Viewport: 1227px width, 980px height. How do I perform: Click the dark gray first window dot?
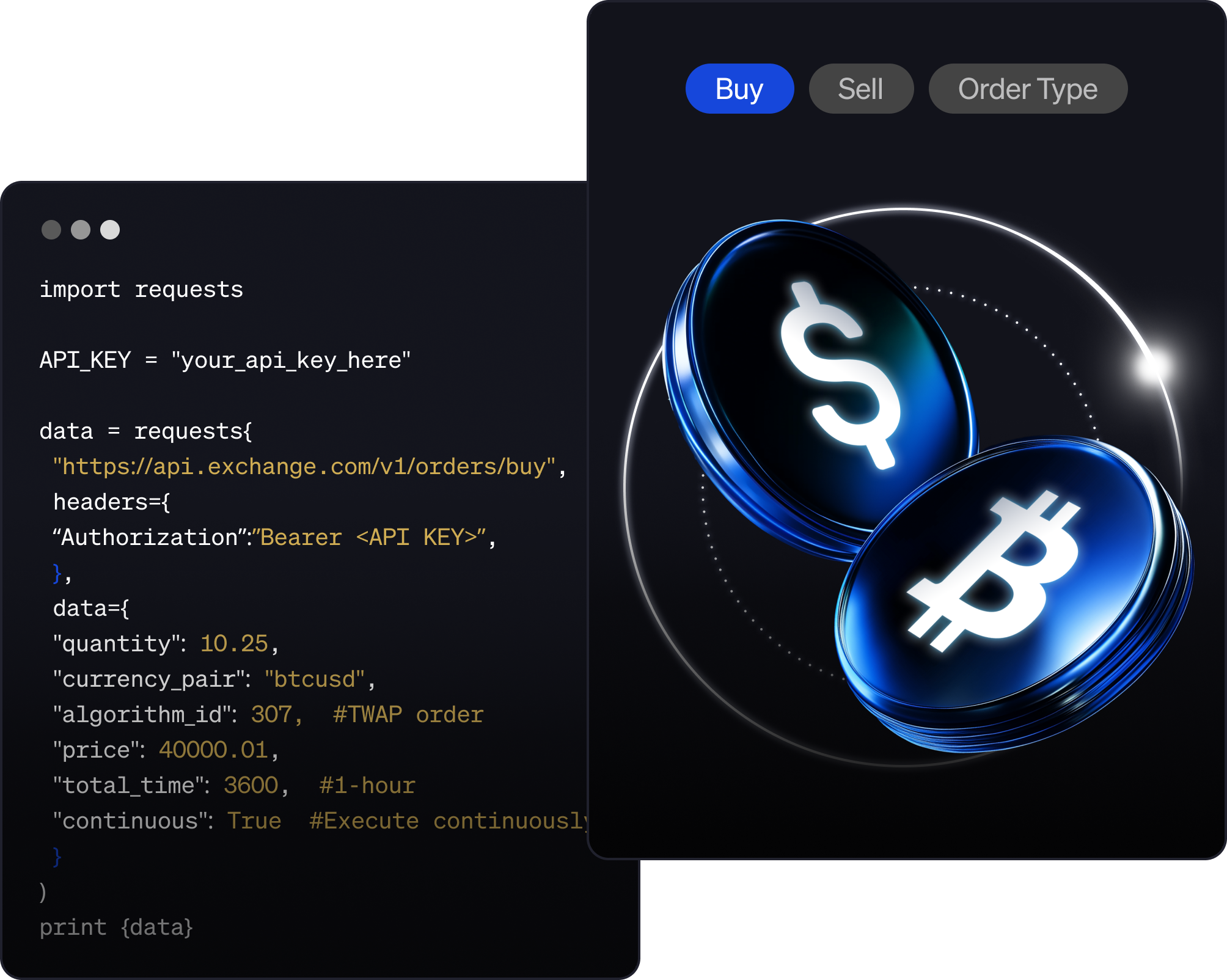51,230
